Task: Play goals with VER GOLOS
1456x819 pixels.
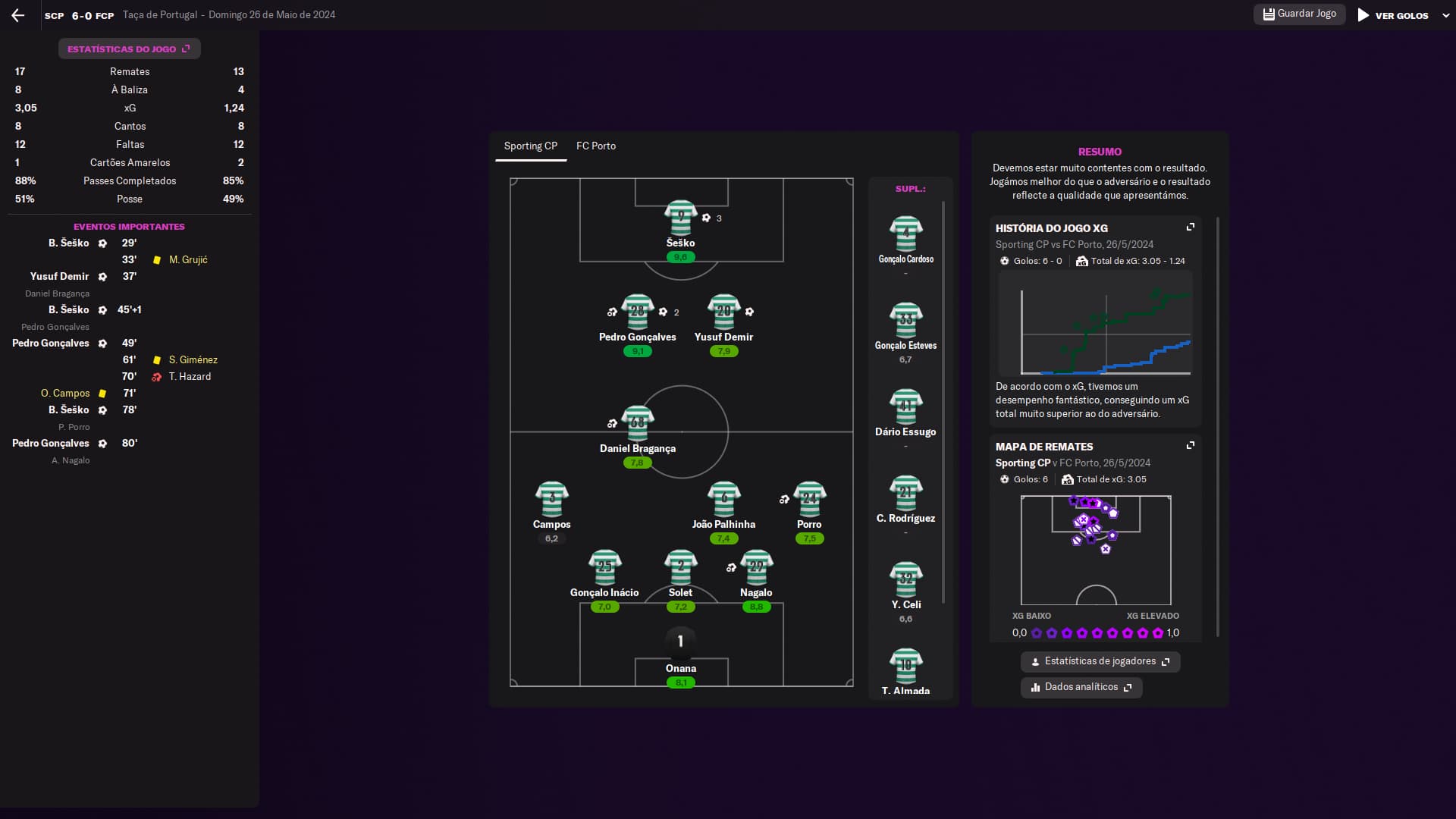Action: (x=1393, y=15)
